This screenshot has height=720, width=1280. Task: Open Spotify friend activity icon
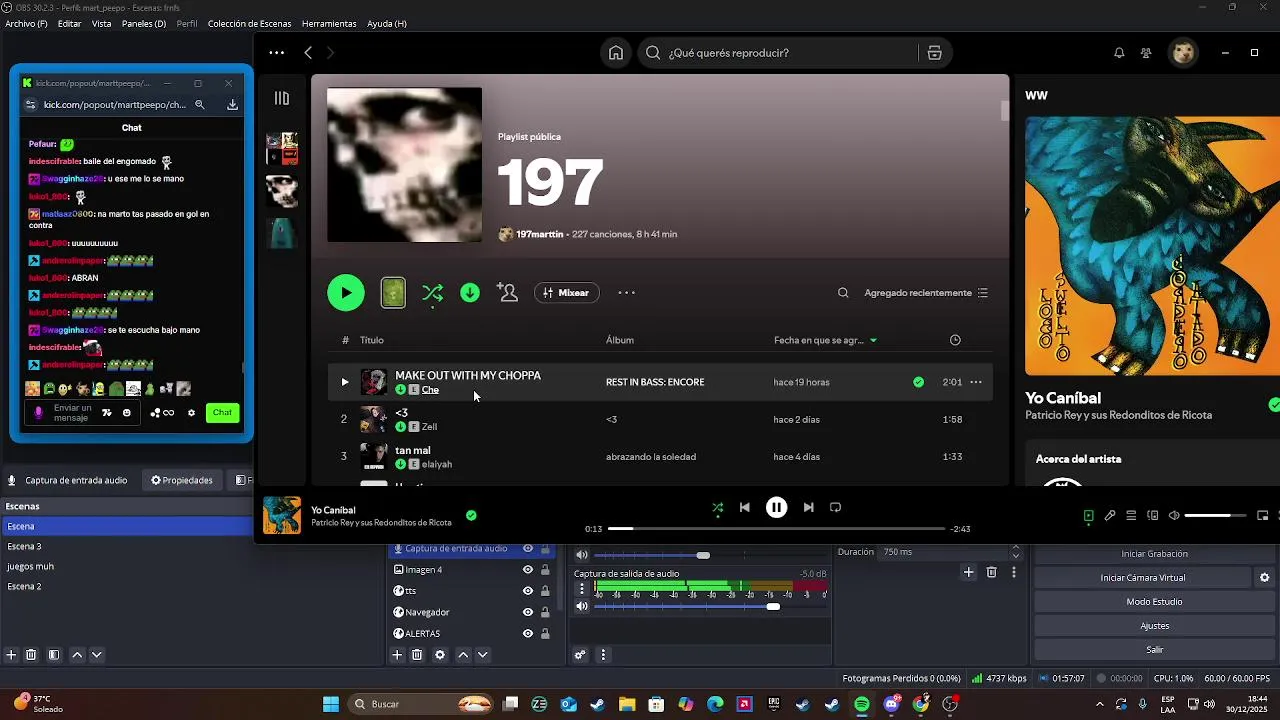[1146, 53]
